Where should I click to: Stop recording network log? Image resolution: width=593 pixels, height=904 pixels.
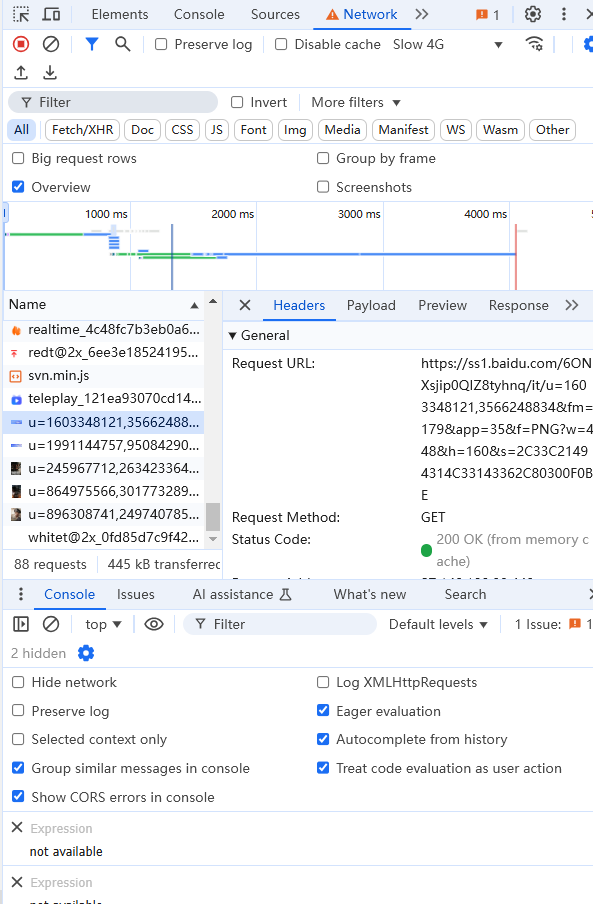coord(21,44)
